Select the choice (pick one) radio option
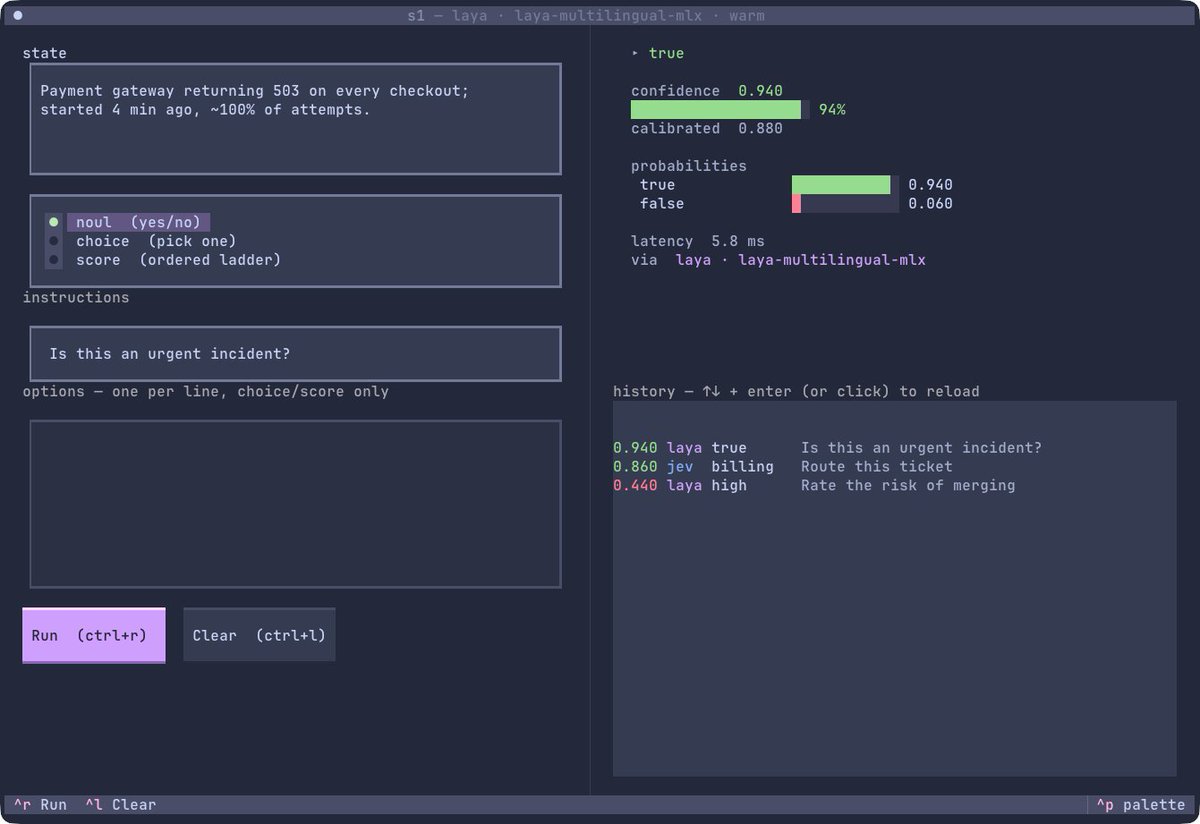The image size is (1200, 824). click(x=141, y=241)
